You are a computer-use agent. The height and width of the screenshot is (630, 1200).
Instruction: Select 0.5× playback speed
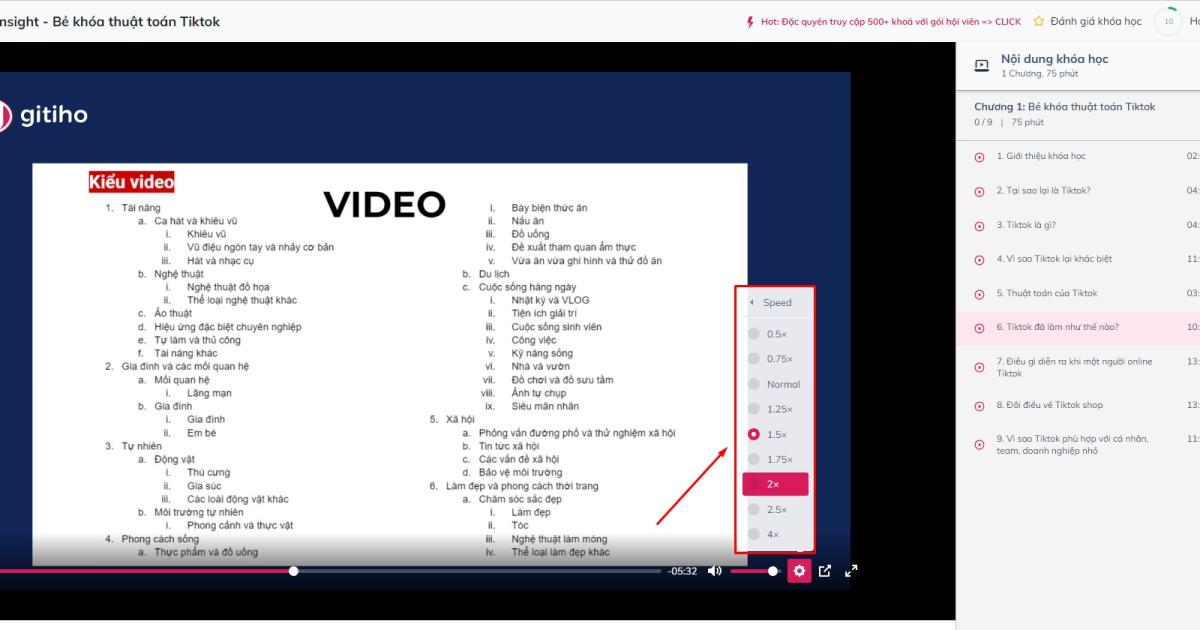[x=775, y=334]
